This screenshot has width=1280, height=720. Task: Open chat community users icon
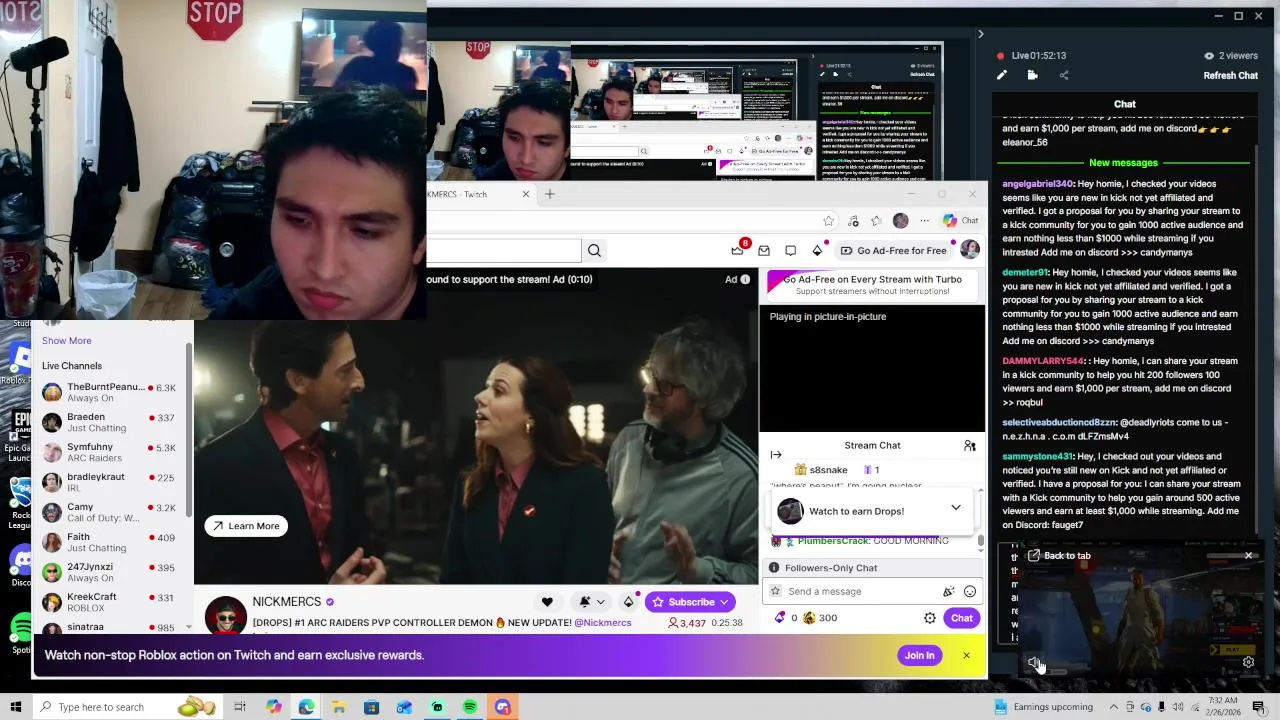969,446
